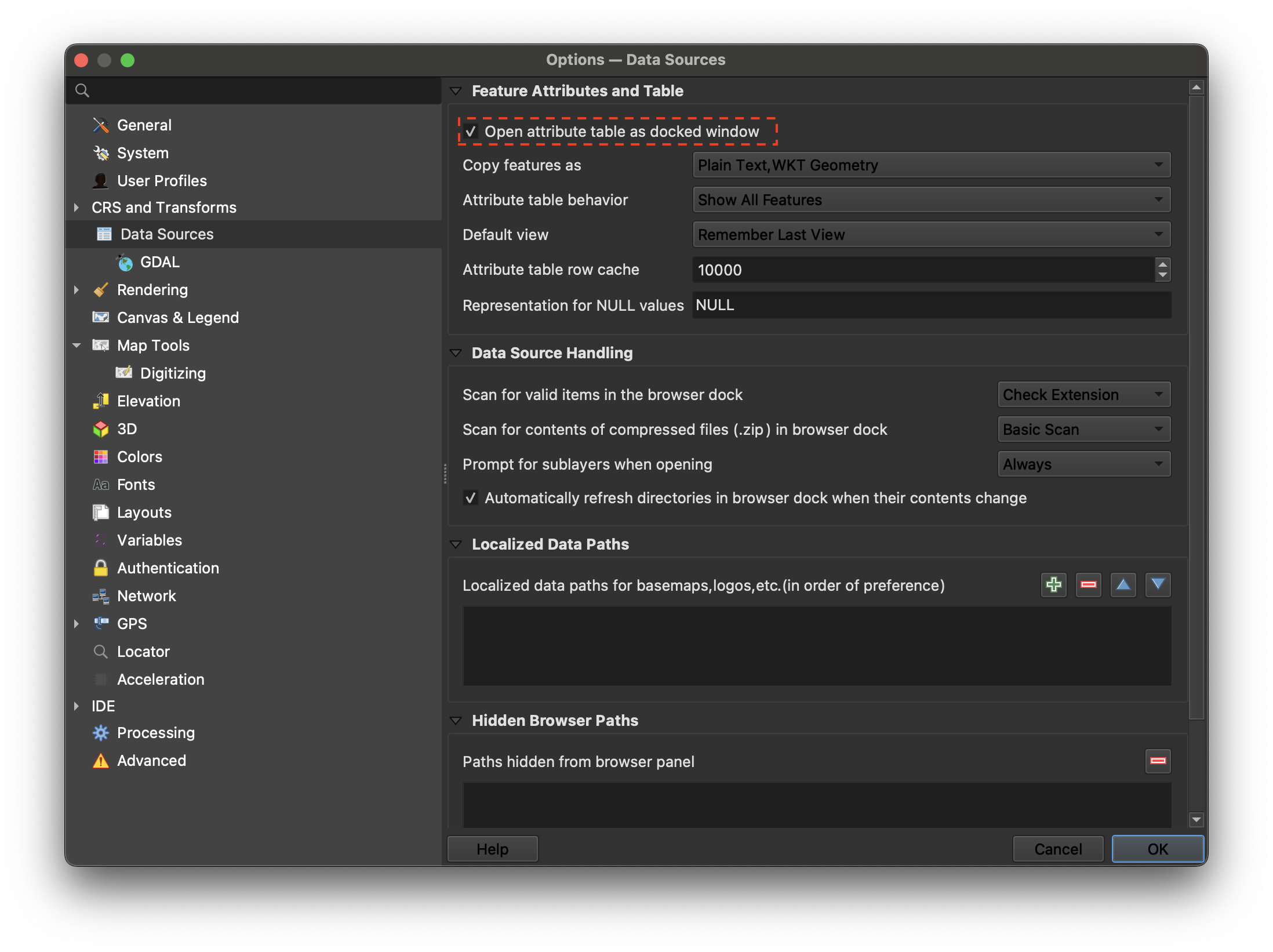The height and width of the screenshot is (952, 1273).
Task: Collapse the Feature Attributes and Table section
Action: click(x=456, y=91)
